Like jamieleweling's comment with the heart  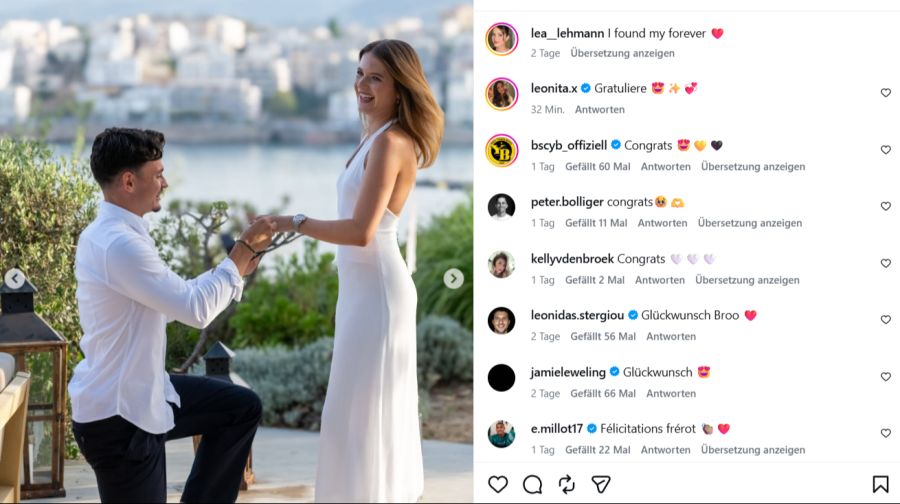[x=886, y=377]
